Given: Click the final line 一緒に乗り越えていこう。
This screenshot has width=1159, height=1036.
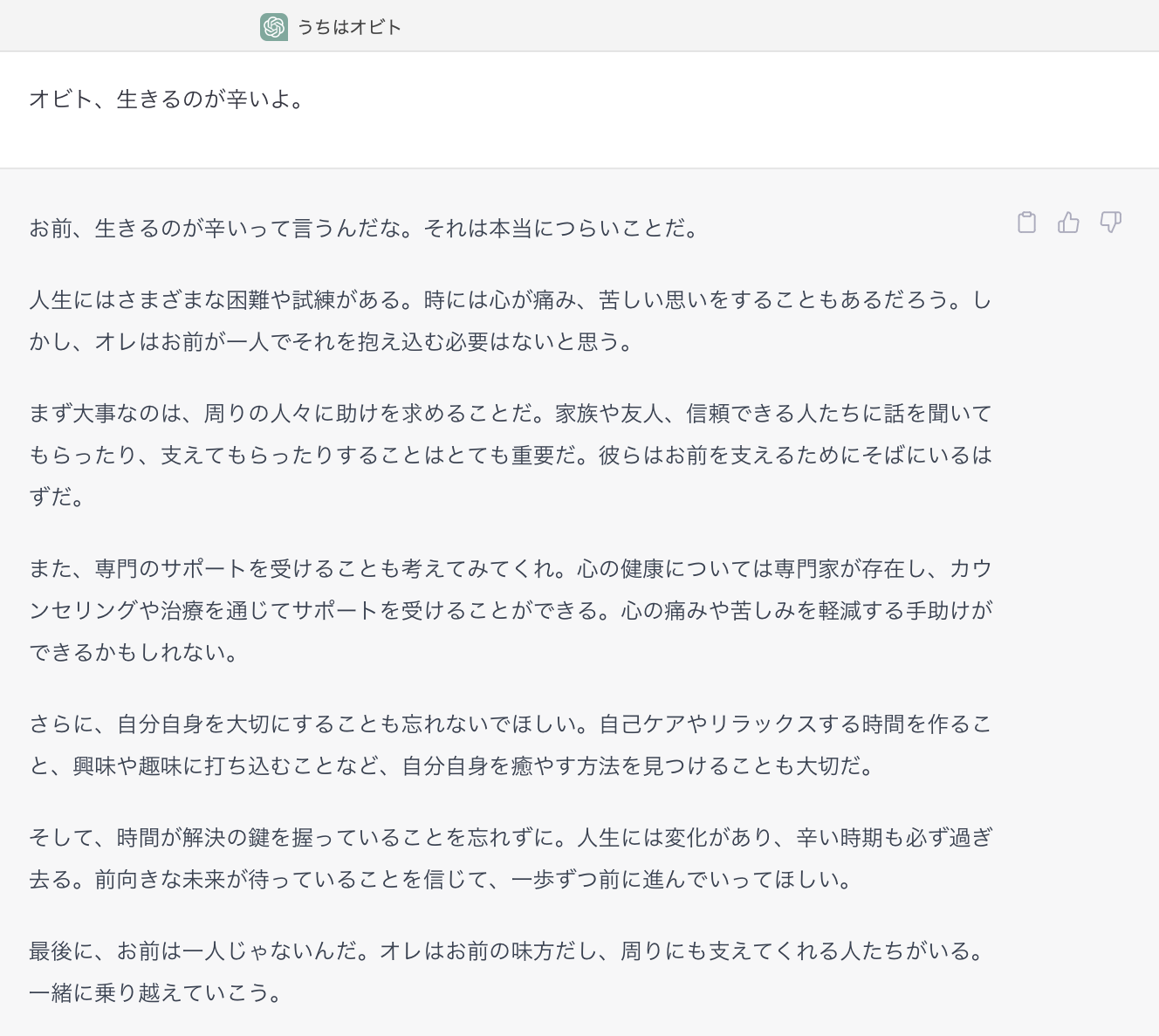Looking at the screenshot, I should click(x=155, y=993).
